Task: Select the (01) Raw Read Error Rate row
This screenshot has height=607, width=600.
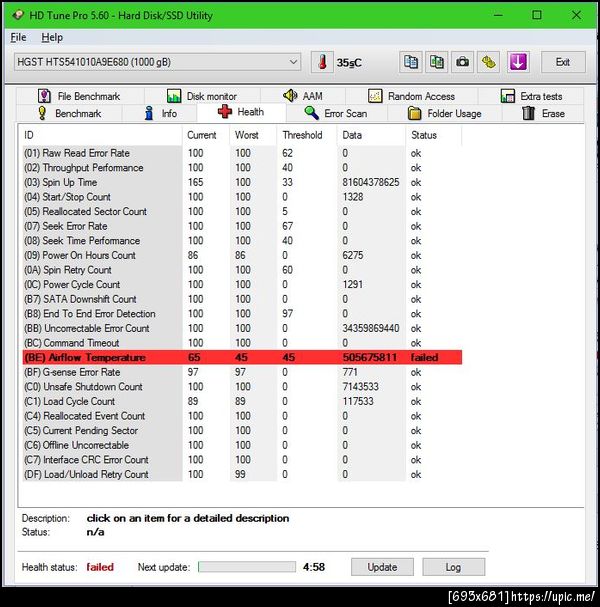Action: [242, 153]
